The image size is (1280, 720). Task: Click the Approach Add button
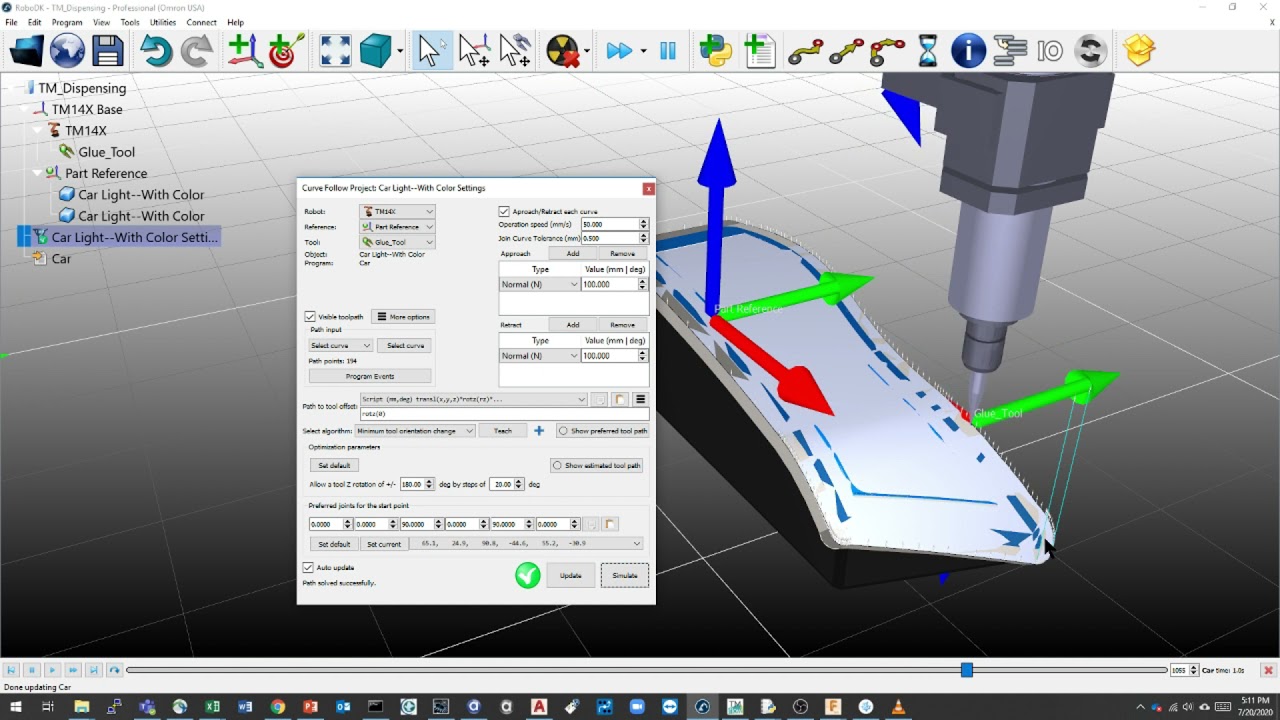[x=573, y=254]
